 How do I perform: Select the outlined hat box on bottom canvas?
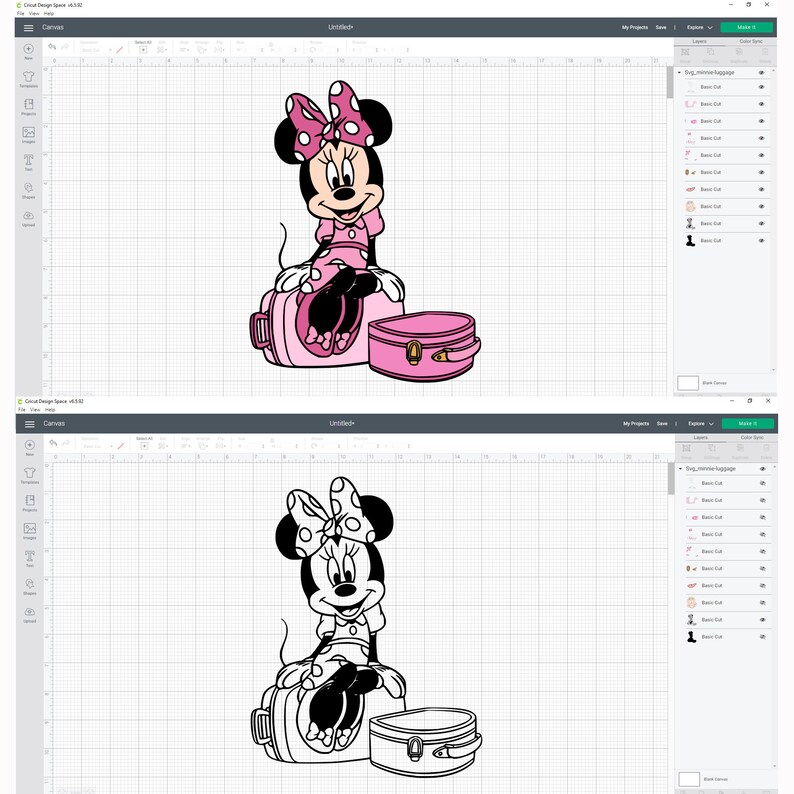(425, 742)
